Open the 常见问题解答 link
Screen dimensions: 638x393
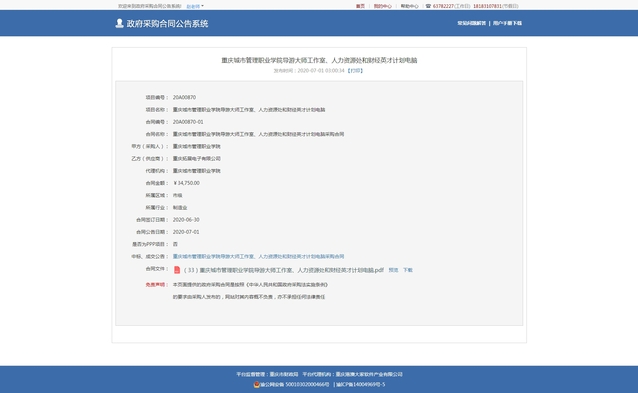pos(472,23)
